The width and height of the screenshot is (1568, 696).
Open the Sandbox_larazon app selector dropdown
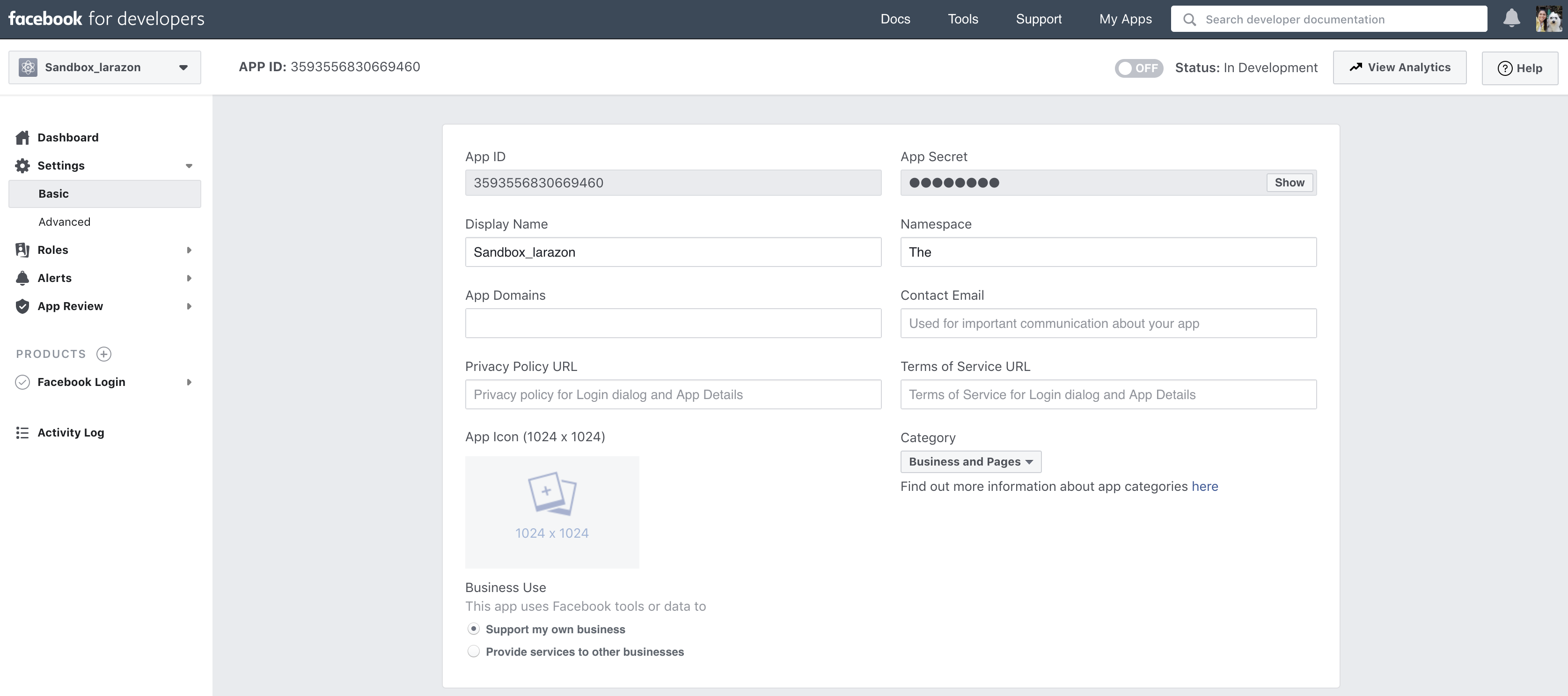[x=105, y=67]
